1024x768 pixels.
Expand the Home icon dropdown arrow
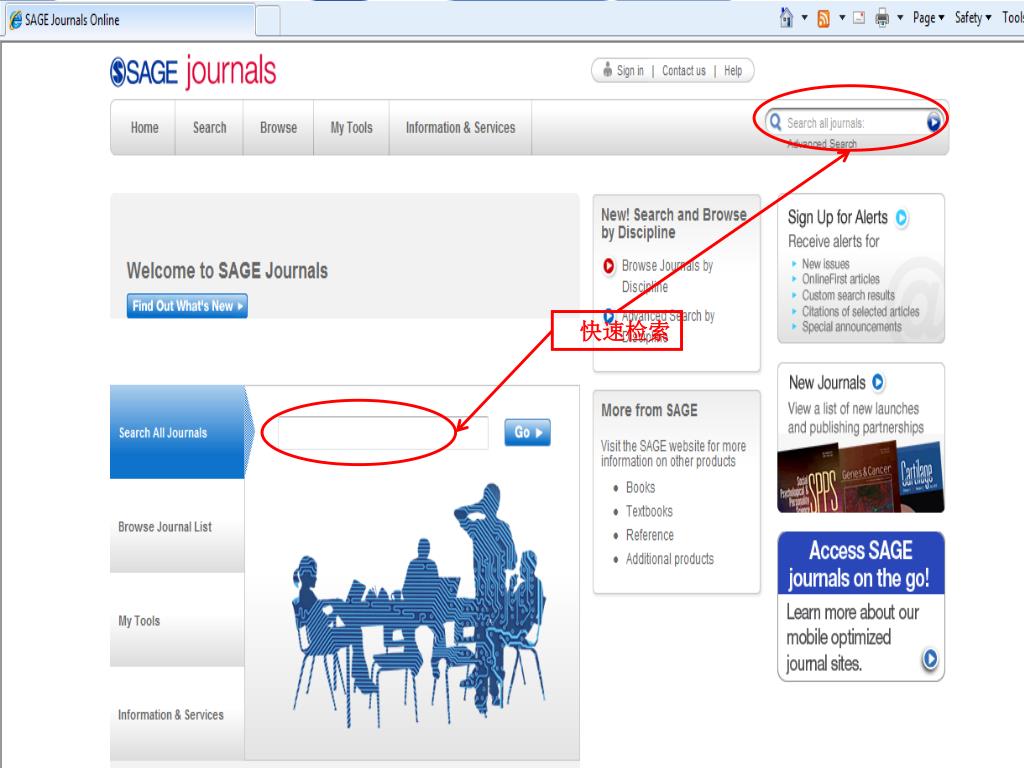click(x=805, y=18)
